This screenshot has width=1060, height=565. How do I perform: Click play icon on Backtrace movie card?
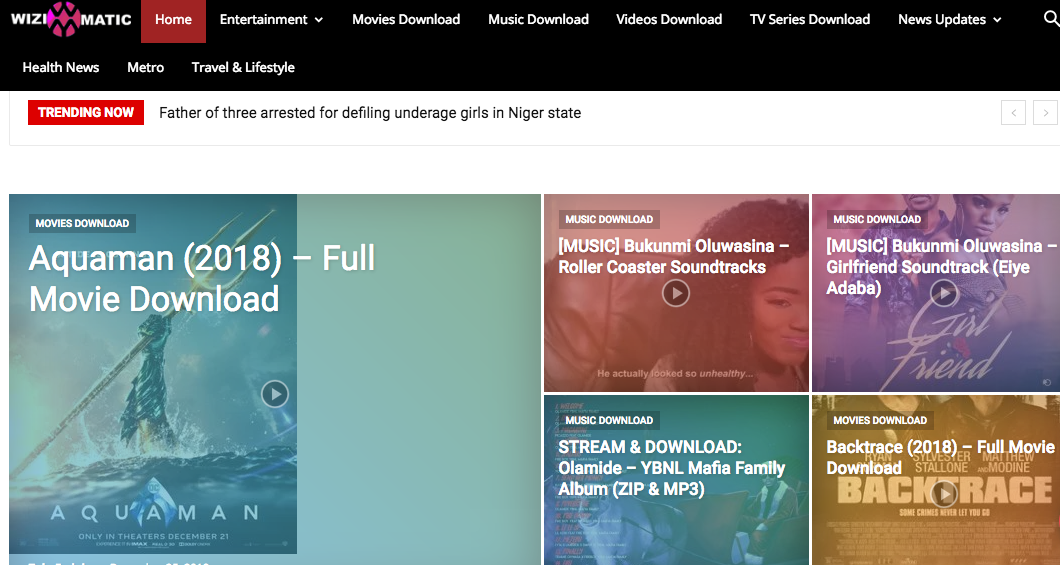(944, 494)
